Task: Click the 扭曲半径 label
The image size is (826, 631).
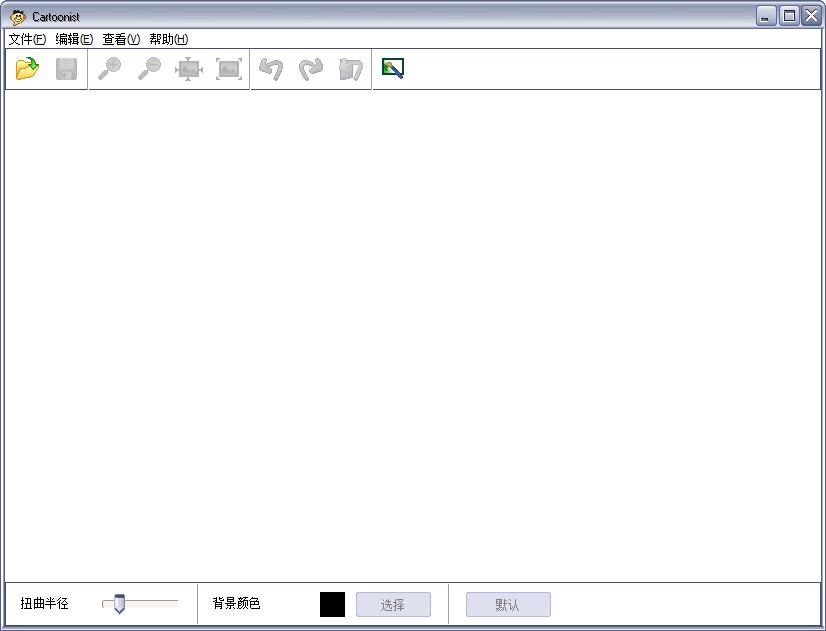Action: 44,603
